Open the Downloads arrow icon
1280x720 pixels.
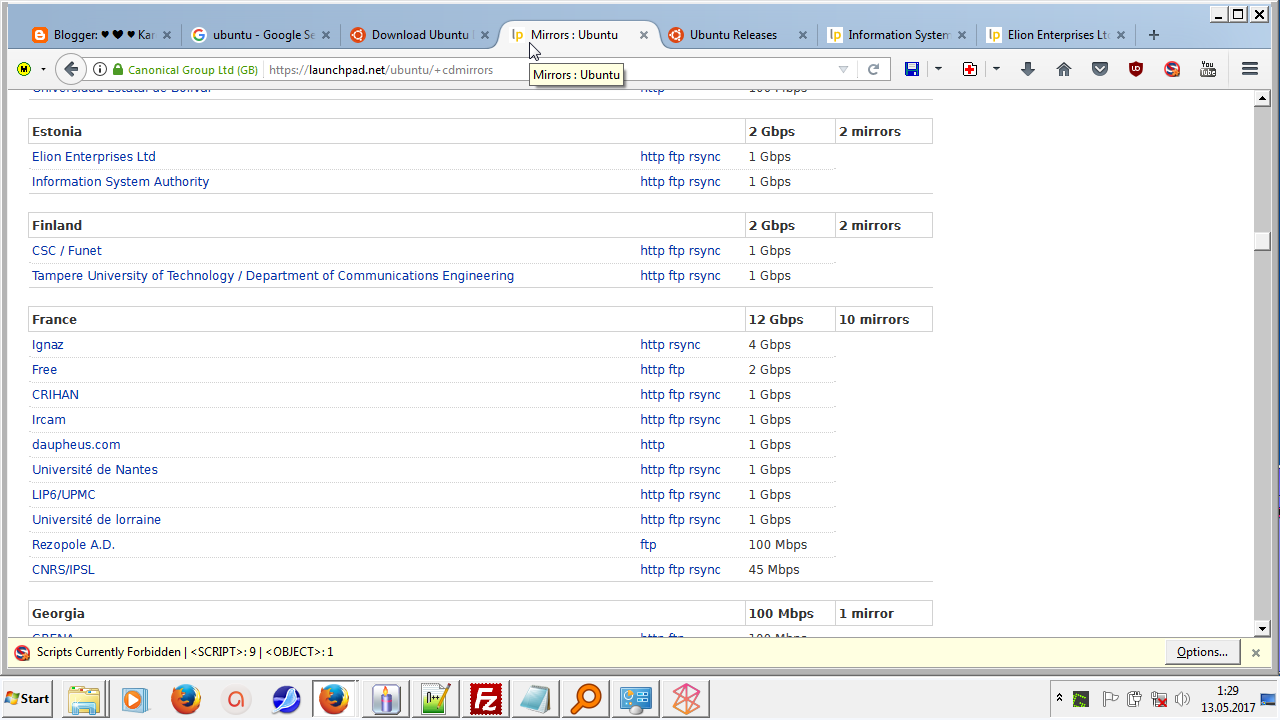click(1028, 69)
